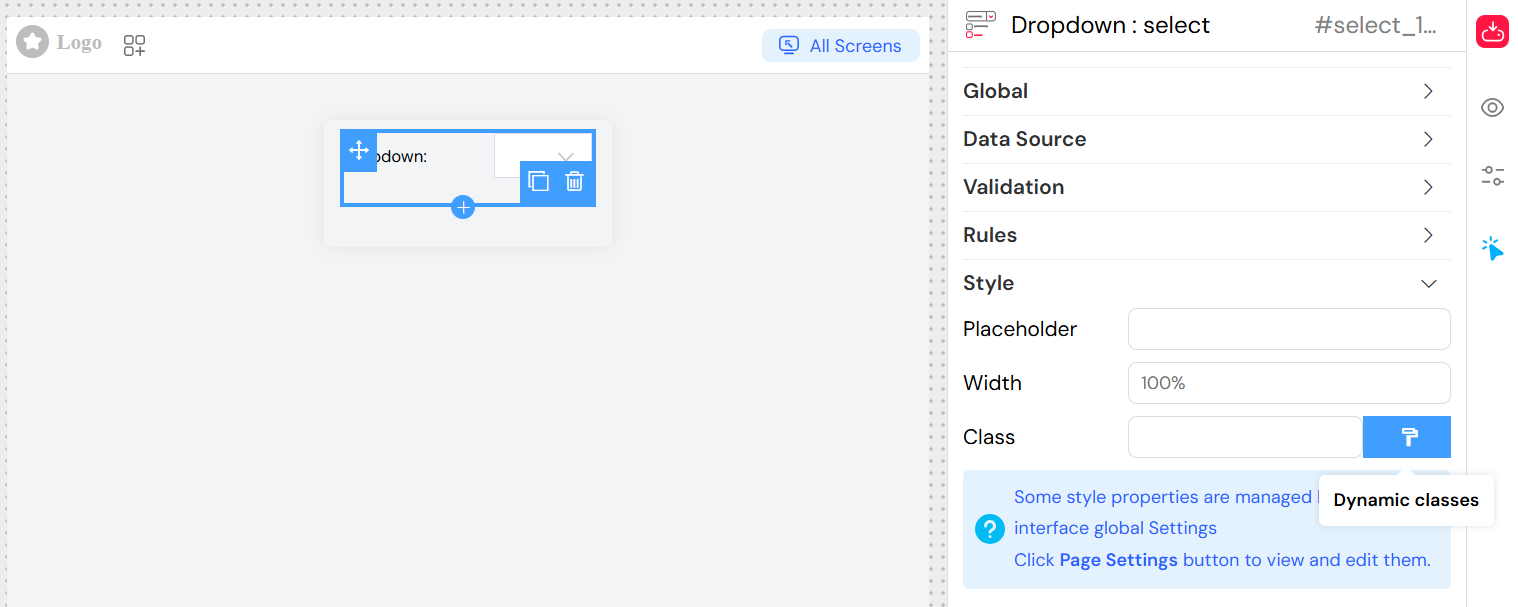This screenshot has height=607, width=1518.
Task: Click the red save icon in sidebar
Action: pos(1492,31)
